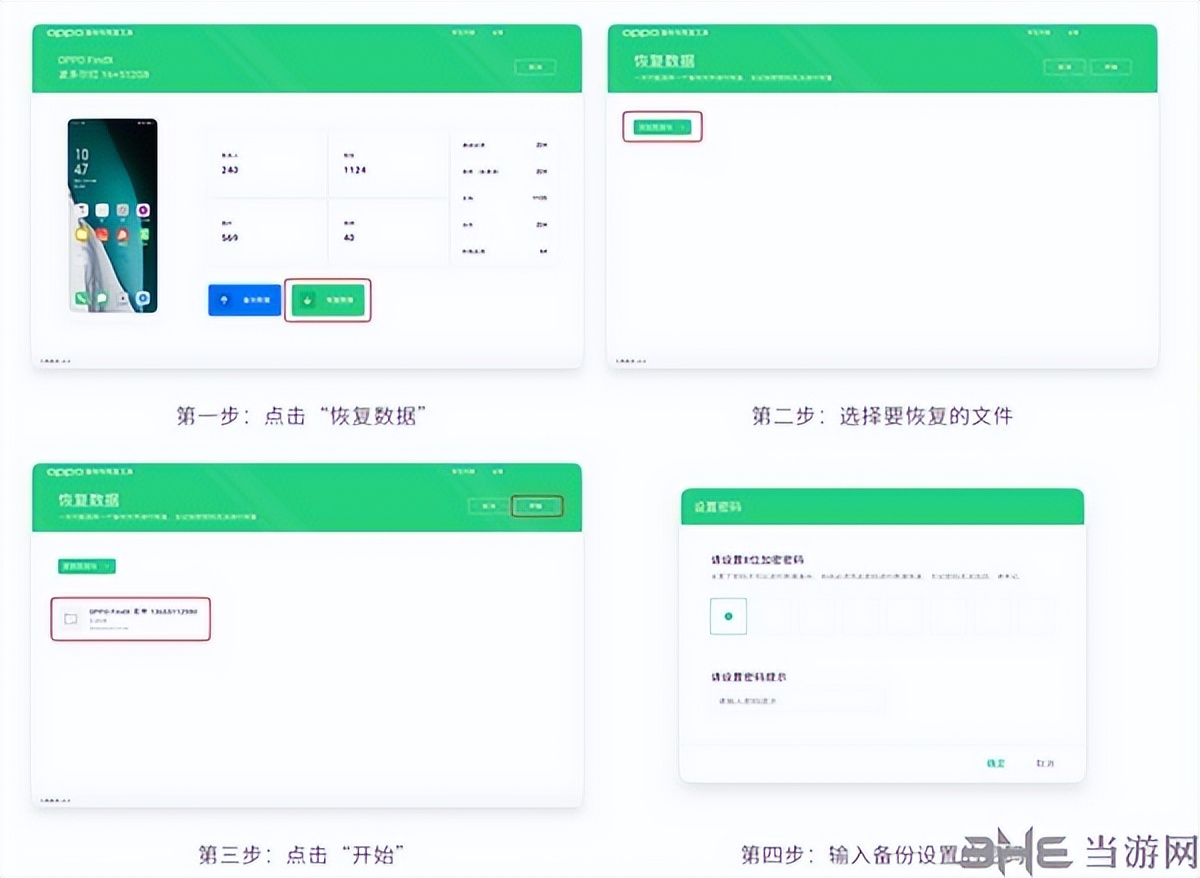Image resolution: width=1200 pixels, height=878 pixels.
Task: Select the OPPO-FindX backup file entry in step three
Action: tap(130, 618)
